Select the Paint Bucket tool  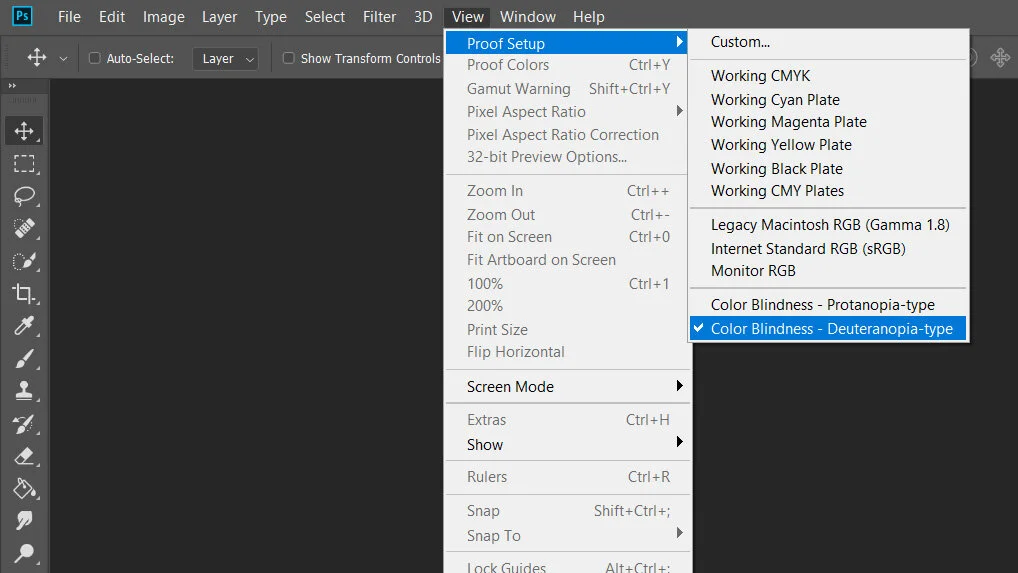24,489
